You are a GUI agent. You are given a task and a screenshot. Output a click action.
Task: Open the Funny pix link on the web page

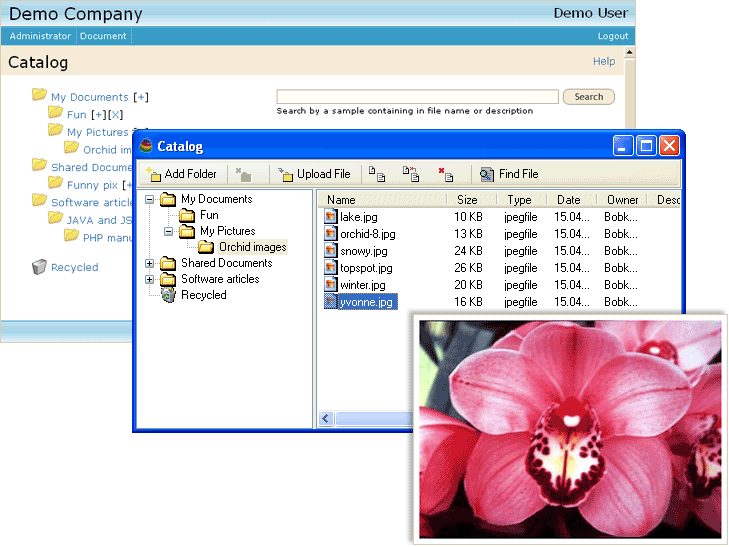[92, 185]
